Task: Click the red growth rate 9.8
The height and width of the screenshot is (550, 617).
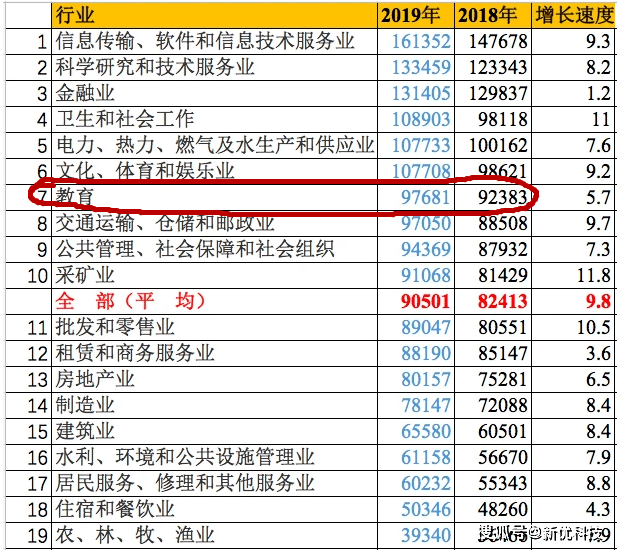Action: tap(598, 301)
